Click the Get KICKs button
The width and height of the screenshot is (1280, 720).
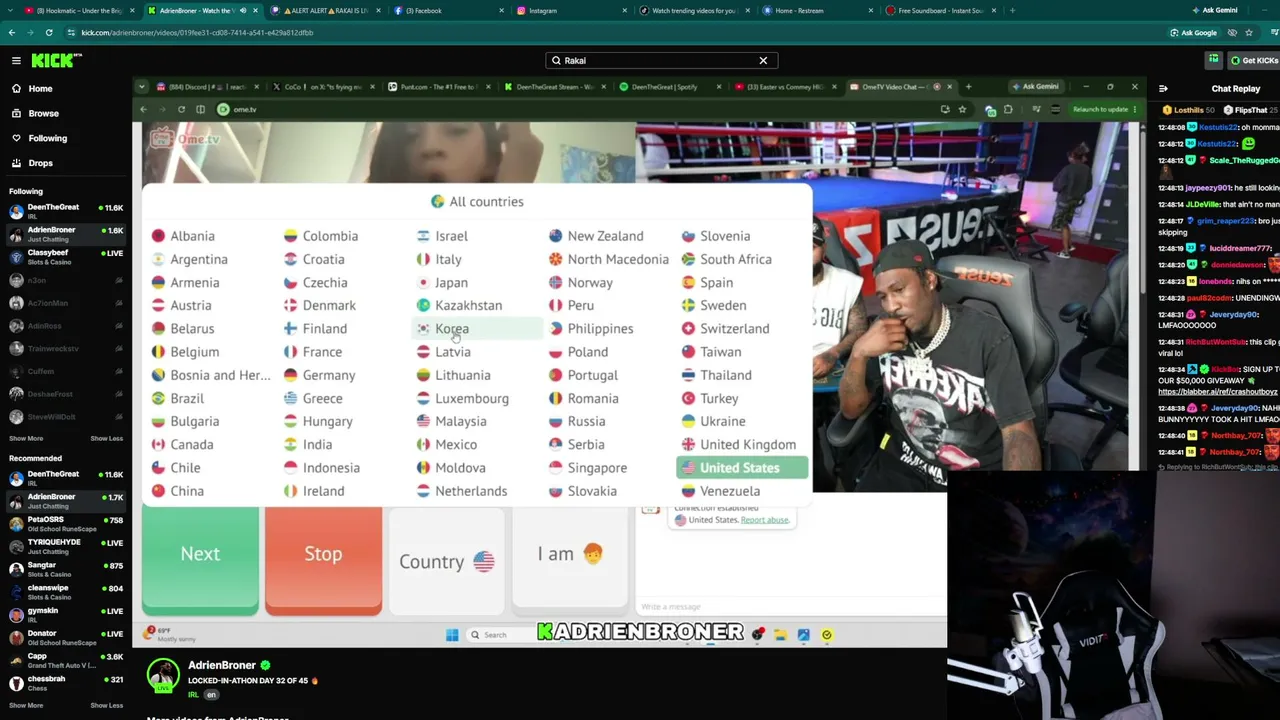[x=1254, y=61]
